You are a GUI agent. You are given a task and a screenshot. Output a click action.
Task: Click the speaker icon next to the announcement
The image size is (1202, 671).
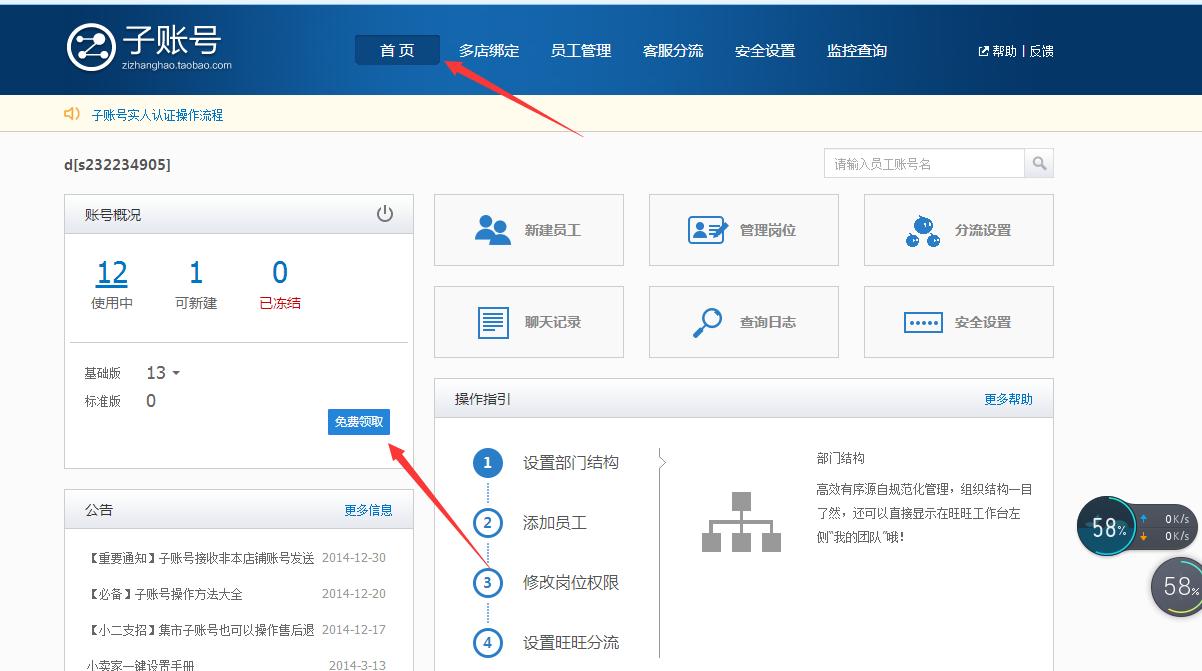coord(69,115)
